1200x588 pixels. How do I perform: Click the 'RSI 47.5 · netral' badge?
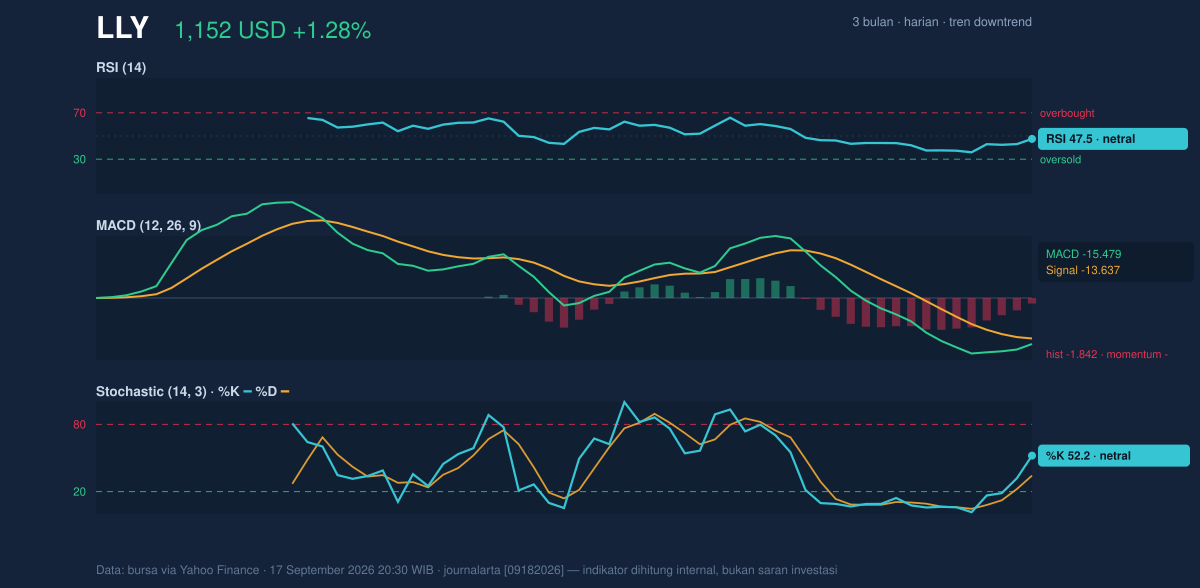coord(1113,139)
